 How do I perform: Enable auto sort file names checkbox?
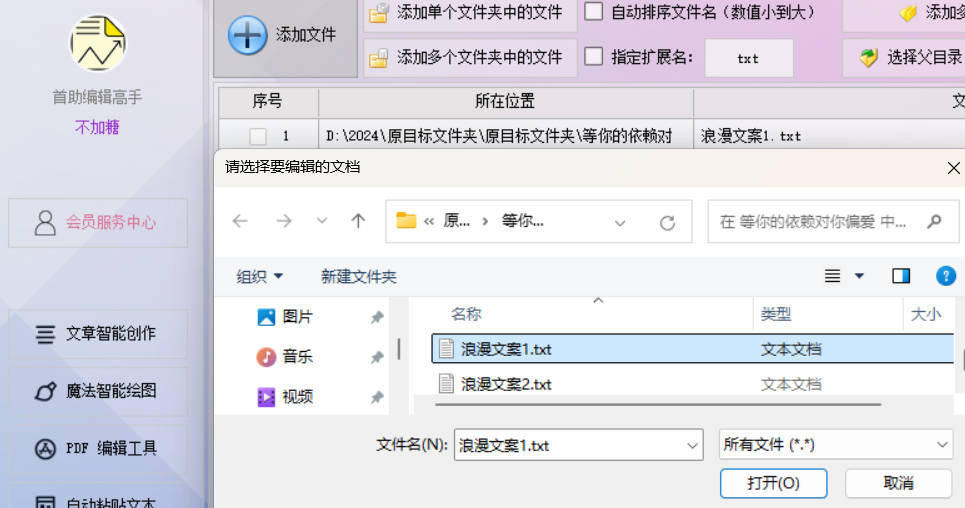click(593, 12)
